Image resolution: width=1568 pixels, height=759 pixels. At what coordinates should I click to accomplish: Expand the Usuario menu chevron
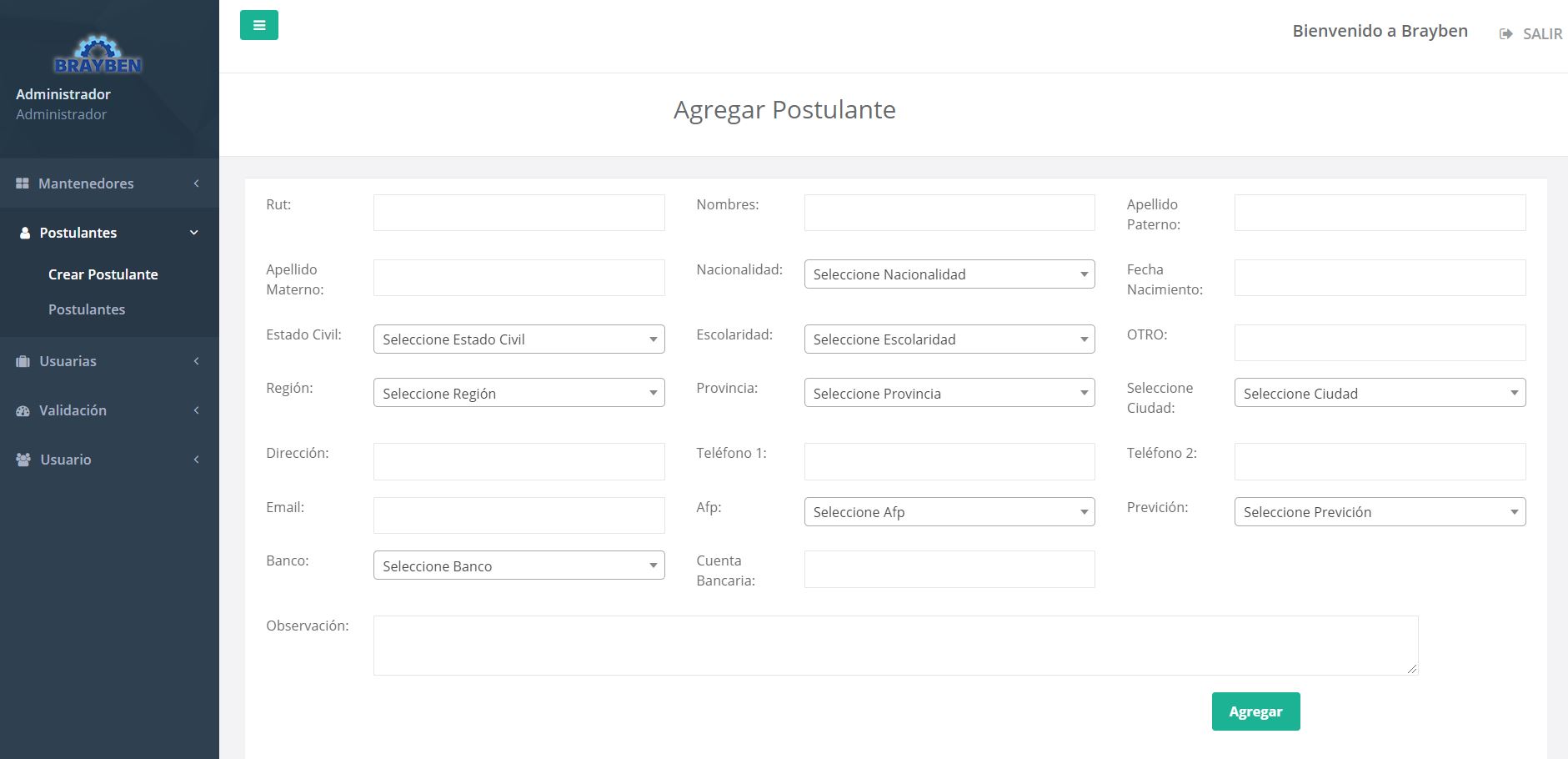pos(196,460)
